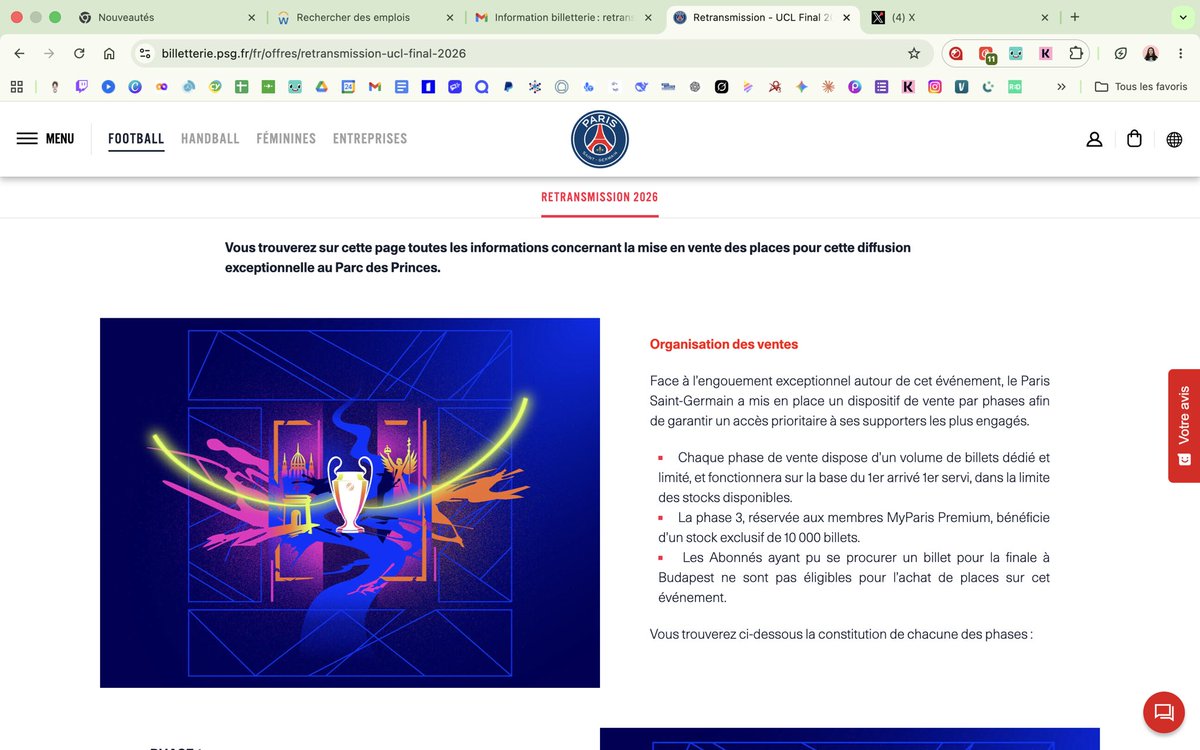Open extension with 11 badge
The width and height of the screenshot is (1200, 750).
point(987,54)
